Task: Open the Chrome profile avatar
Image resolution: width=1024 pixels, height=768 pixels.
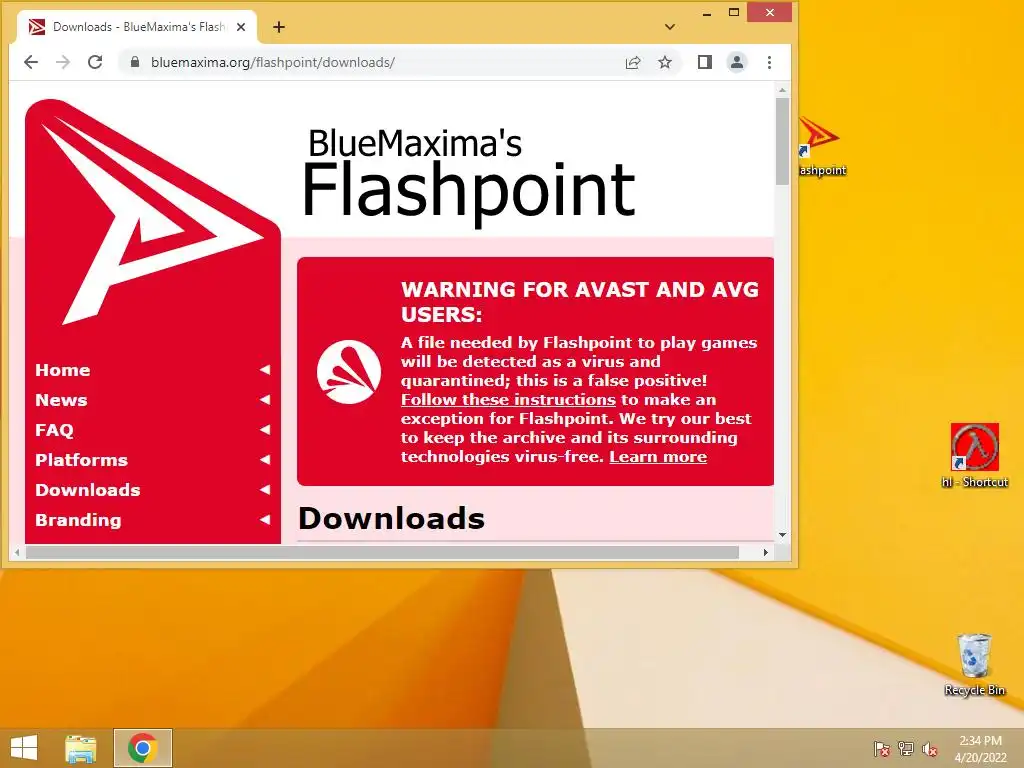Action: (737, 62)
